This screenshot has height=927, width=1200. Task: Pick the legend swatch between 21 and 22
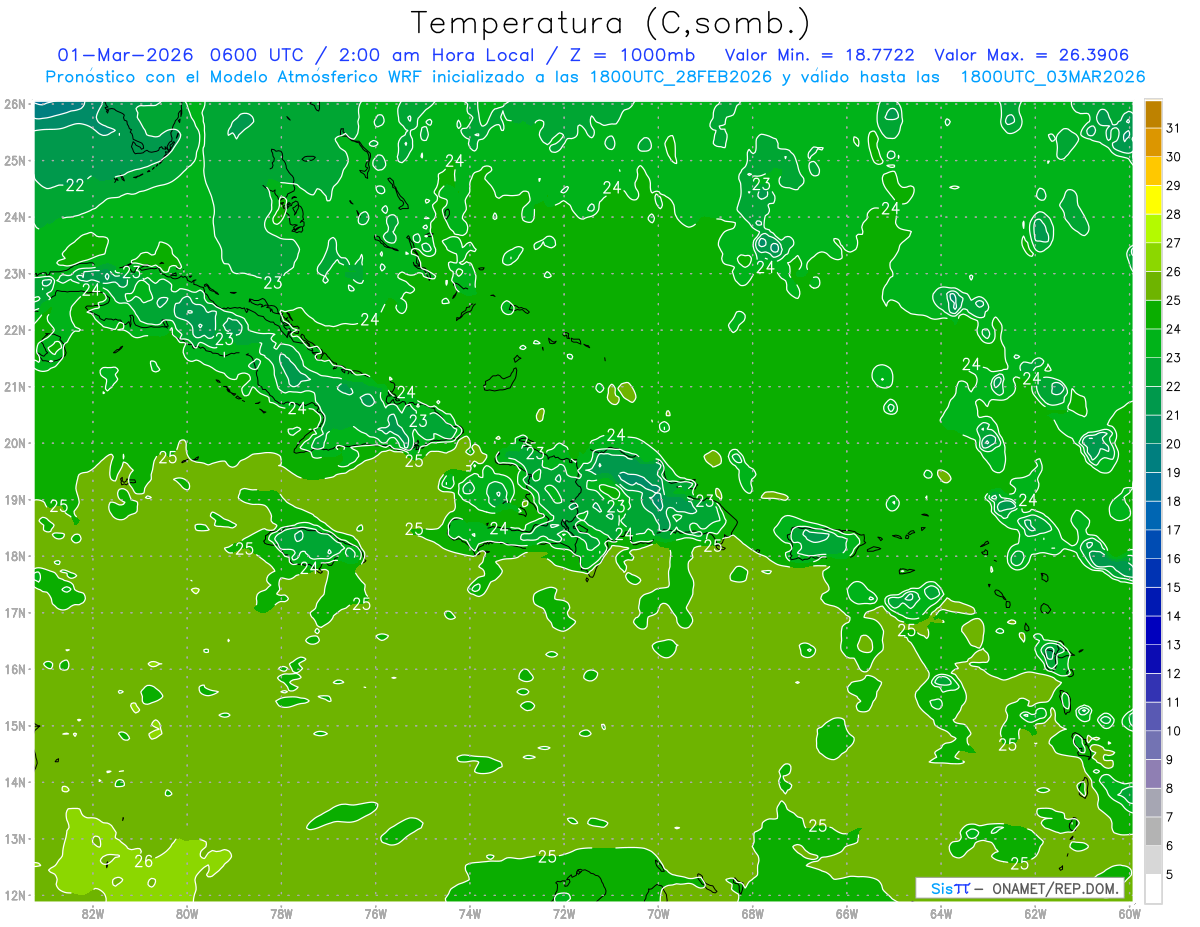click(1153, 401)
